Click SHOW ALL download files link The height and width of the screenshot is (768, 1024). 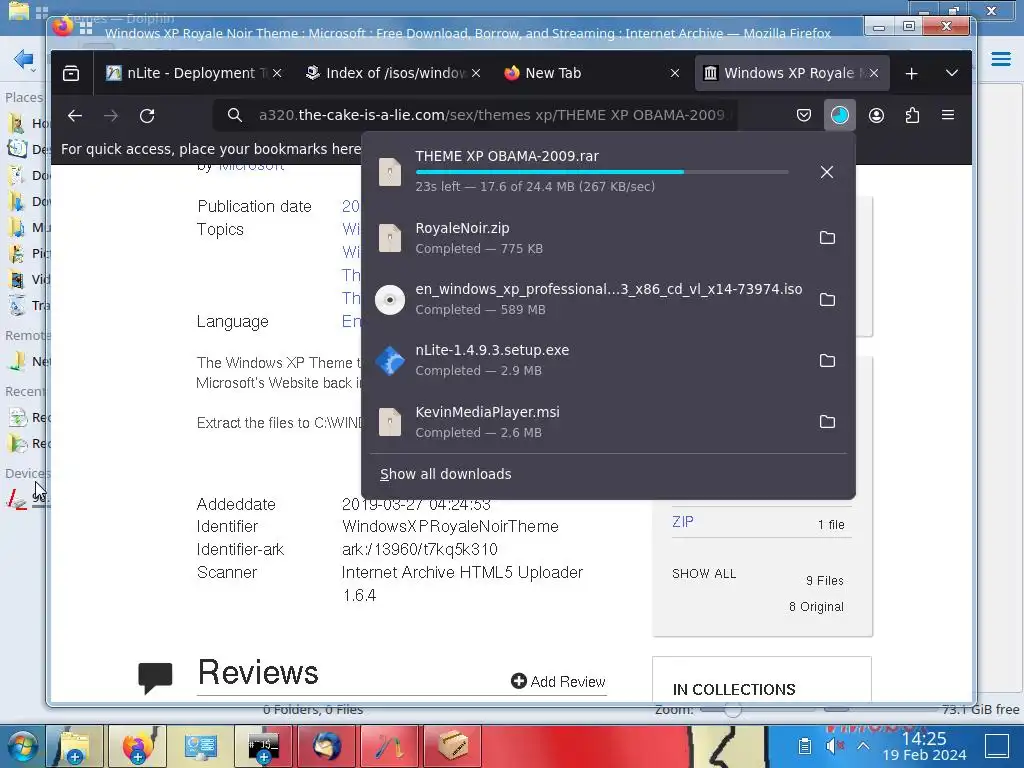point(704,573)
